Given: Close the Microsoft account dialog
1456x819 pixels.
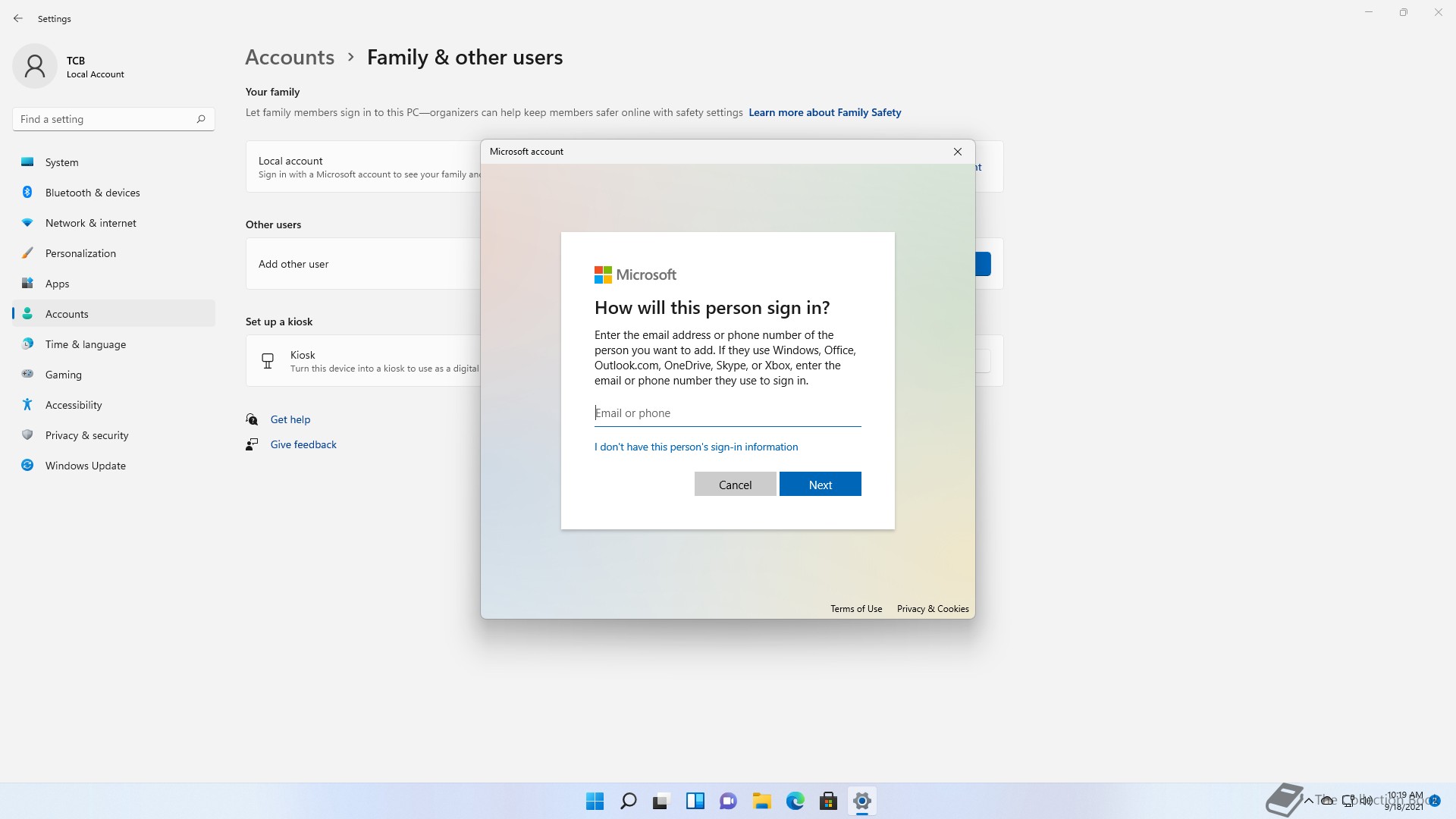Looking at the screenshot, I should 958,152.
